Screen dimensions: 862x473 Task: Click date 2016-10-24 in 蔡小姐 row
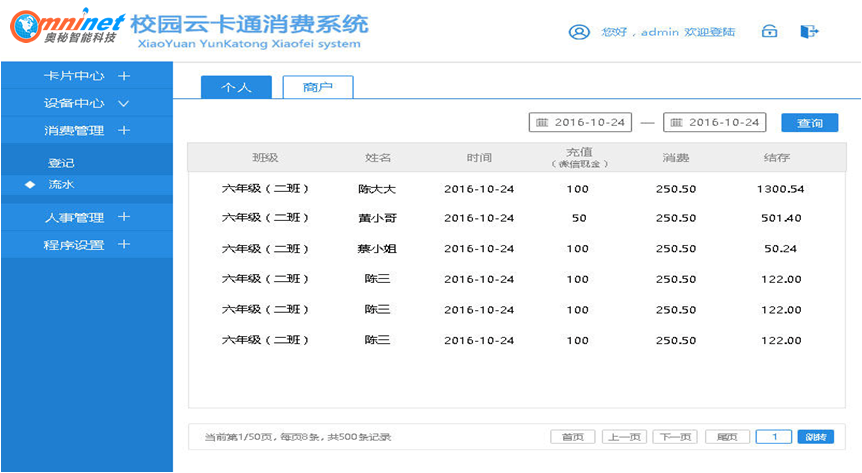[479, 249]
